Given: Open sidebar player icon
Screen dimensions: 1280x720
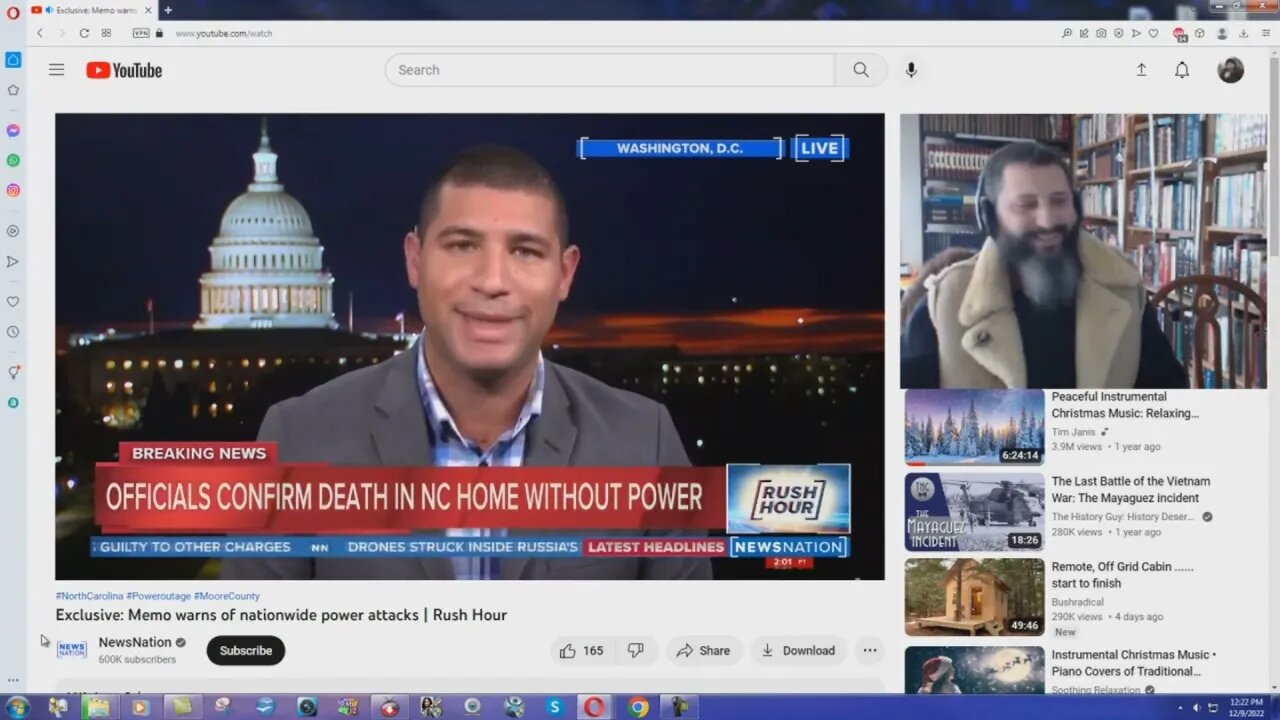Looking at the screenshot, I should (x=13, y=231).
